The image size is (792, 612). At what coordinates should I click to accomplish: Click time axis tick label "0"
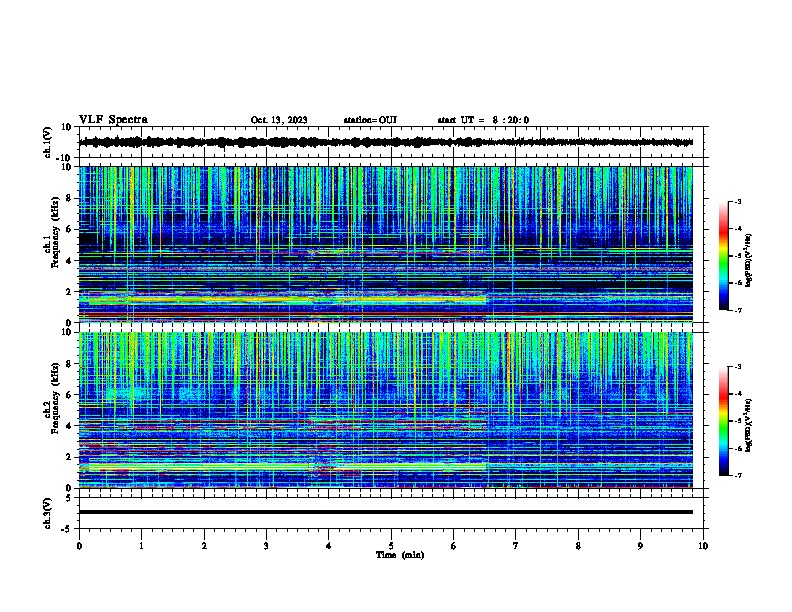79,546
